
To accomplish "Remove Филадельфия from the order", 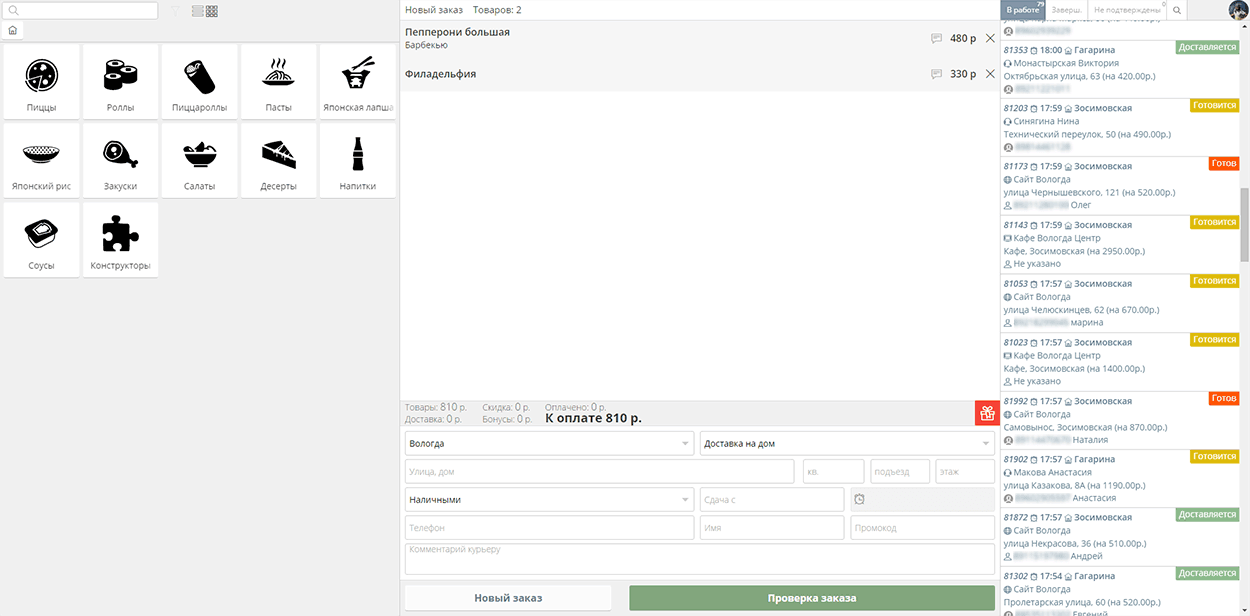I will [x=990, y=74].
